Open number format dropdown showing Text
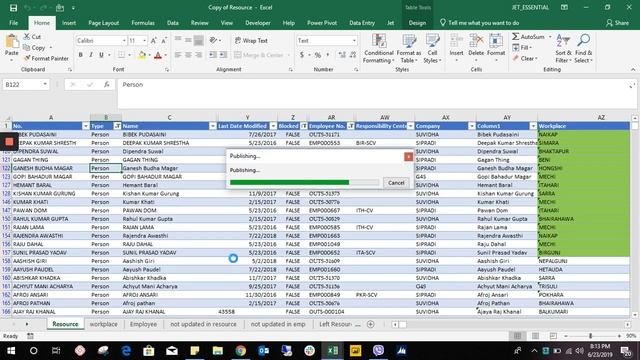The width and height of the screenshot is (640, 360). pos(354,40)
